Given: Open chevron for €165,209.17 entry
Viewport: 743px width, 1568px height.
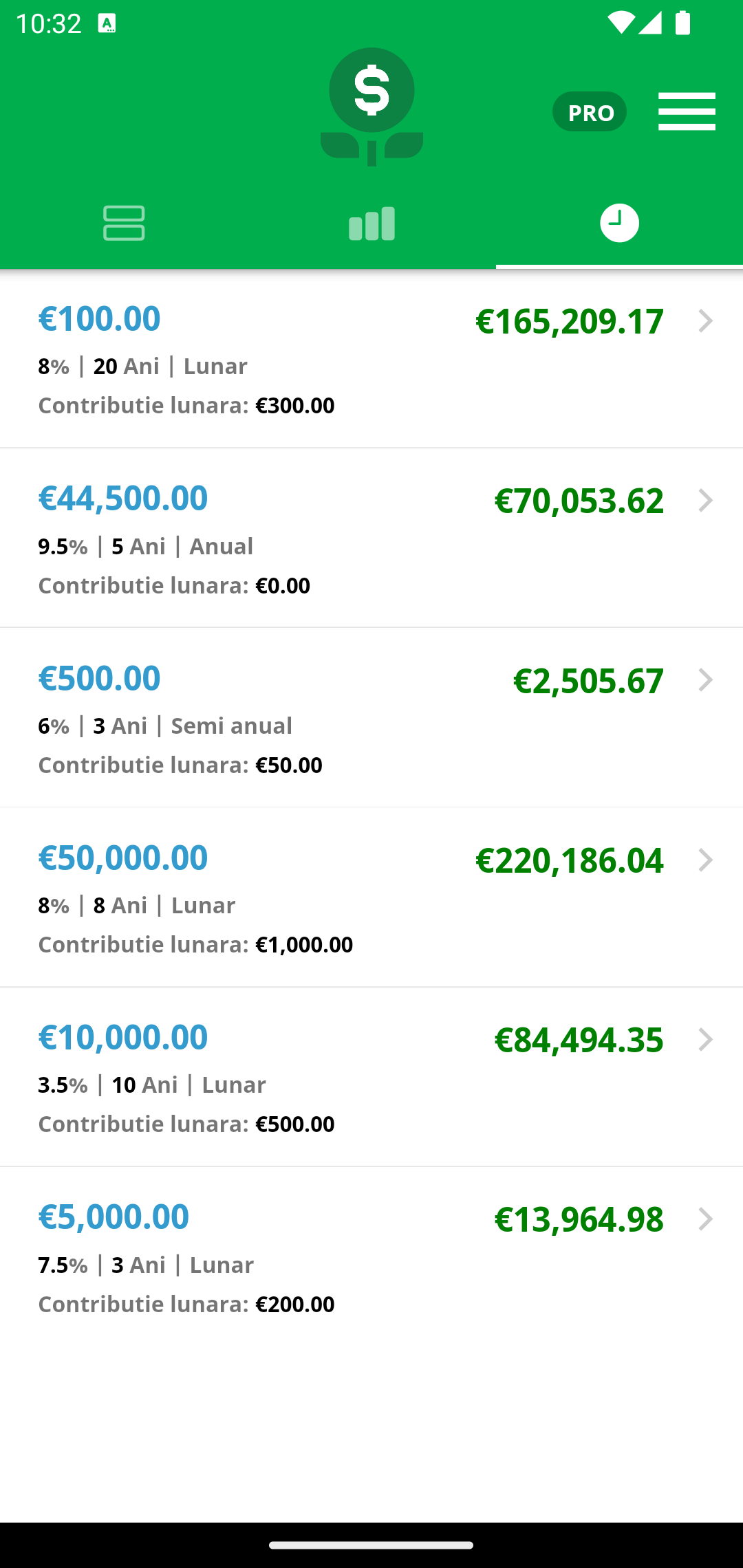Looking at the screenshot, I should click(x=705, y=321).
